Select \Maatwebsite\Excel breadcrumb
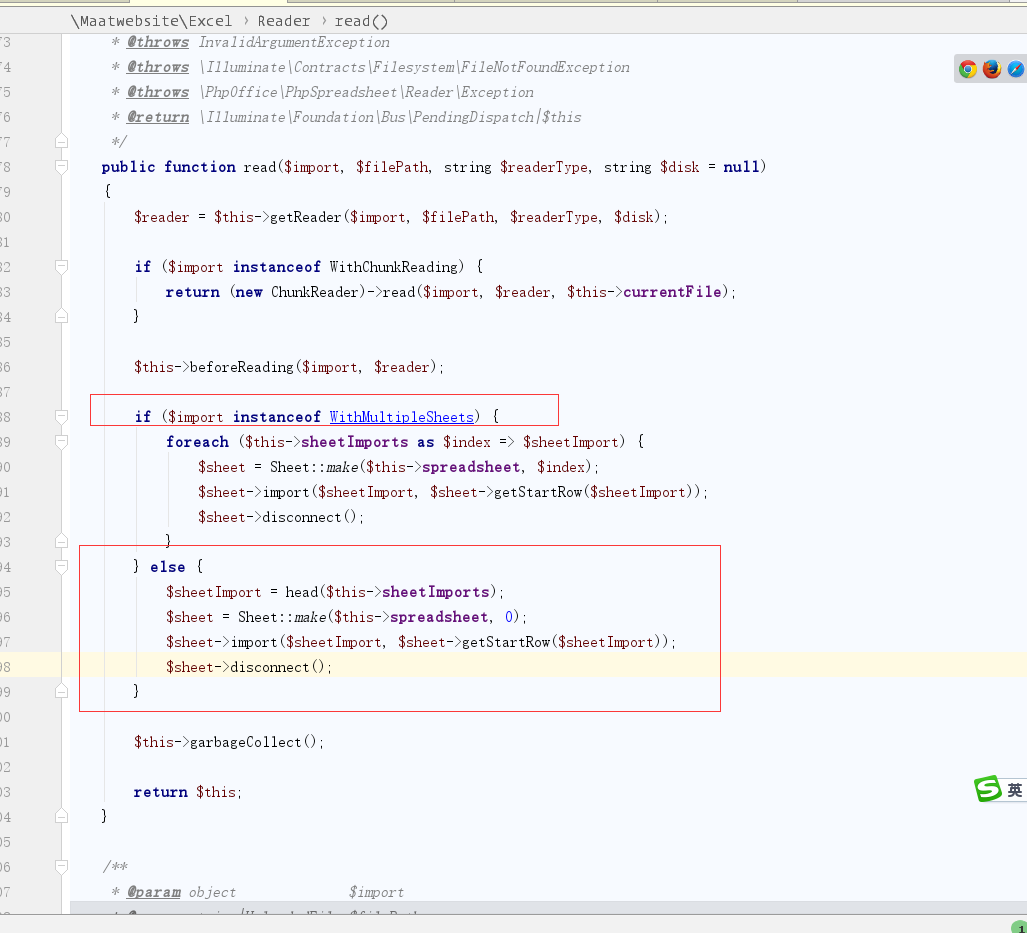 151,21
